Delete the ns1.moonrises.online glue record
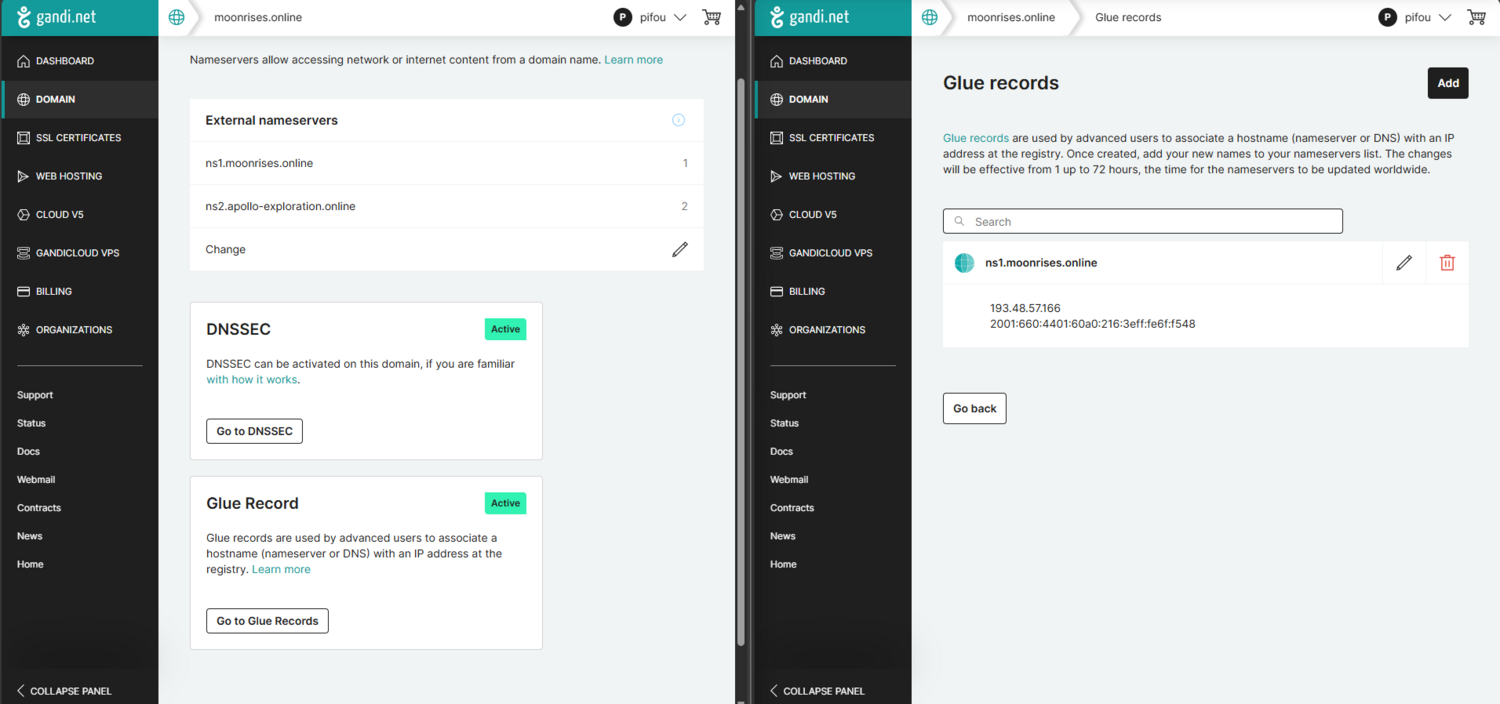This screenshot has width=1500, height=704. click(x=1447, y=263)
